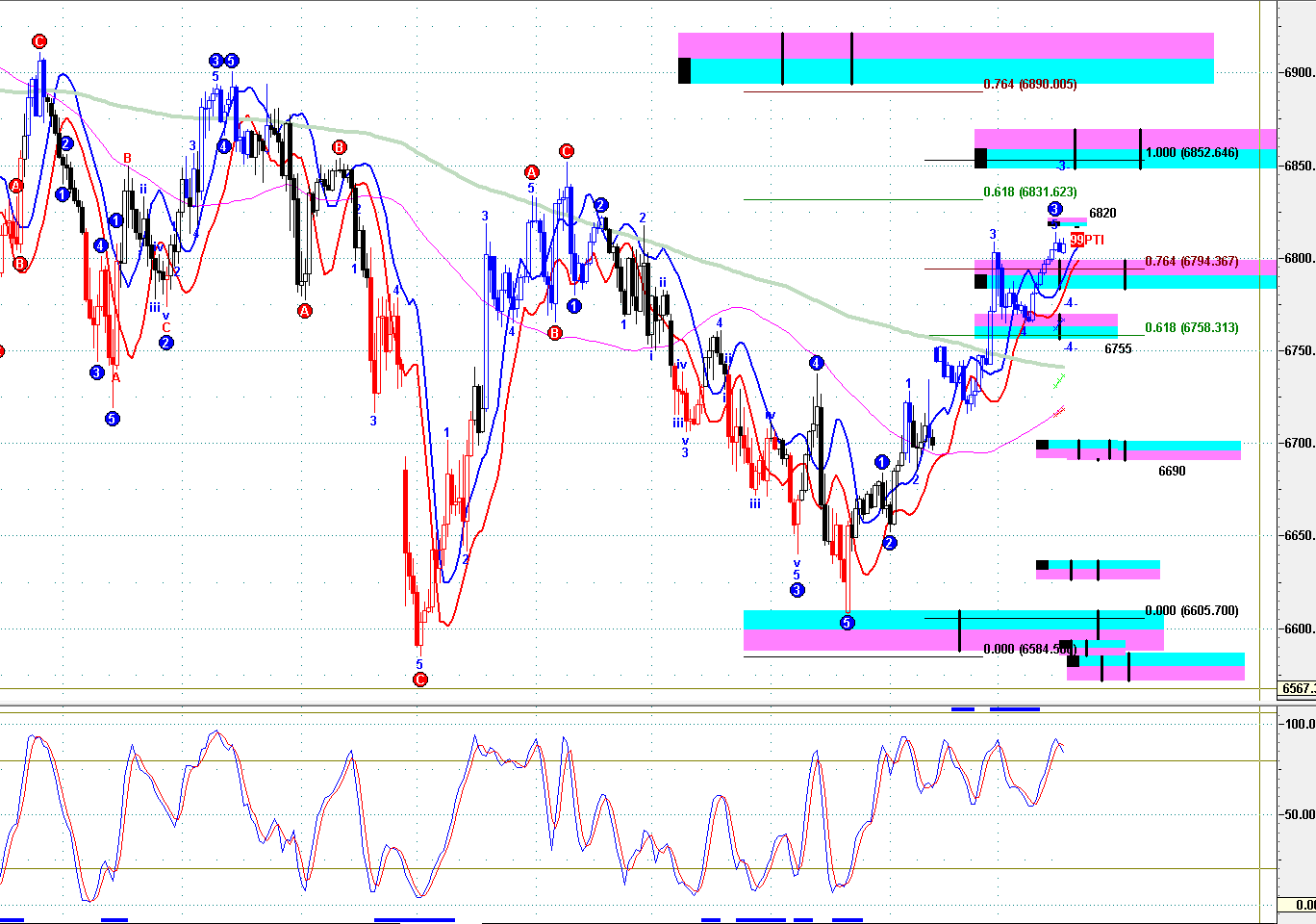Select the blue circled 5 at the 6605 low

(847, 623)
